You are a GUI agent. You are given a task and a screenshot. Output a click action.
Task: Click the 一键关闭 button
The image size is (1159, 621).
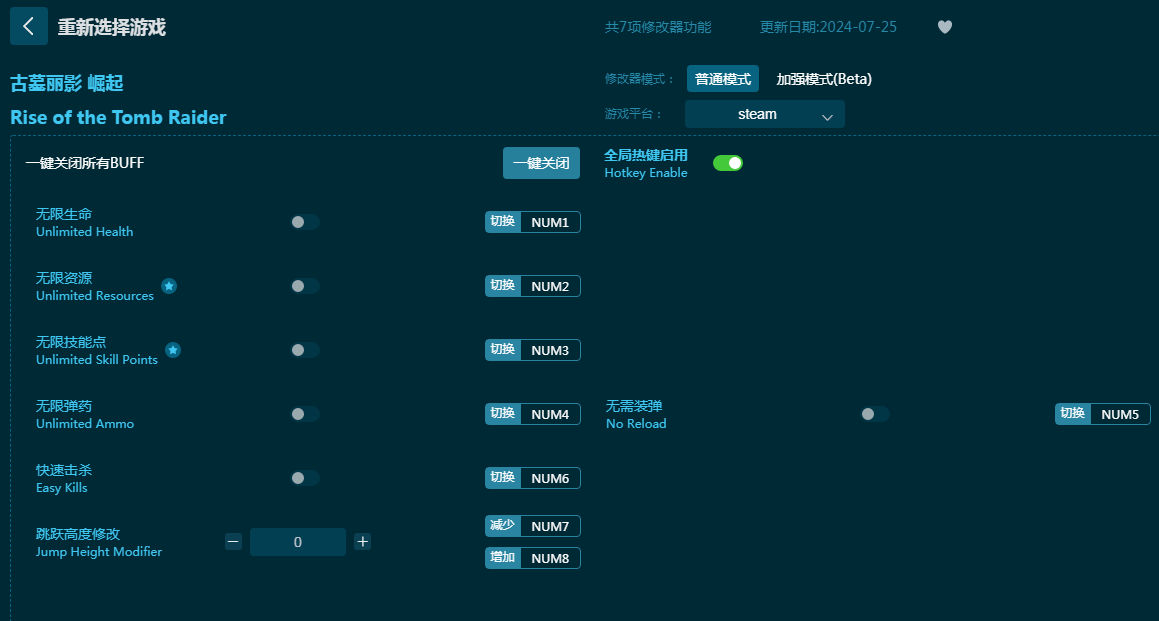pos(542,163)
